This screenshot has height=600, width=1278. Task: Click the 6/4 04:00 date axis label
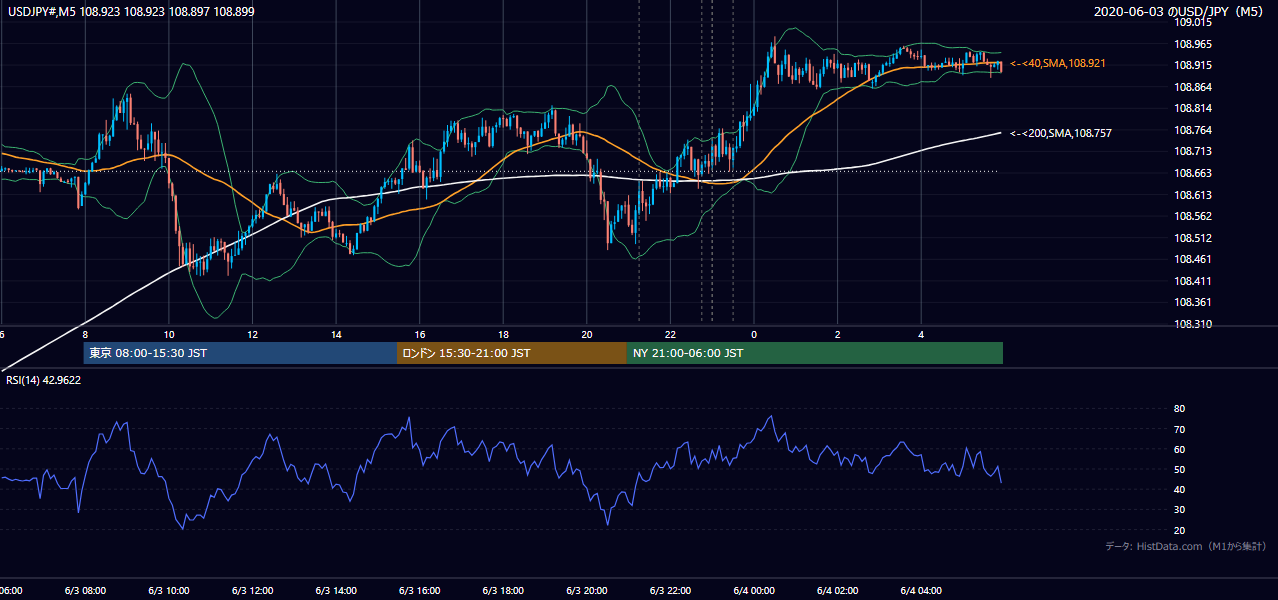[x=922, y=591]
